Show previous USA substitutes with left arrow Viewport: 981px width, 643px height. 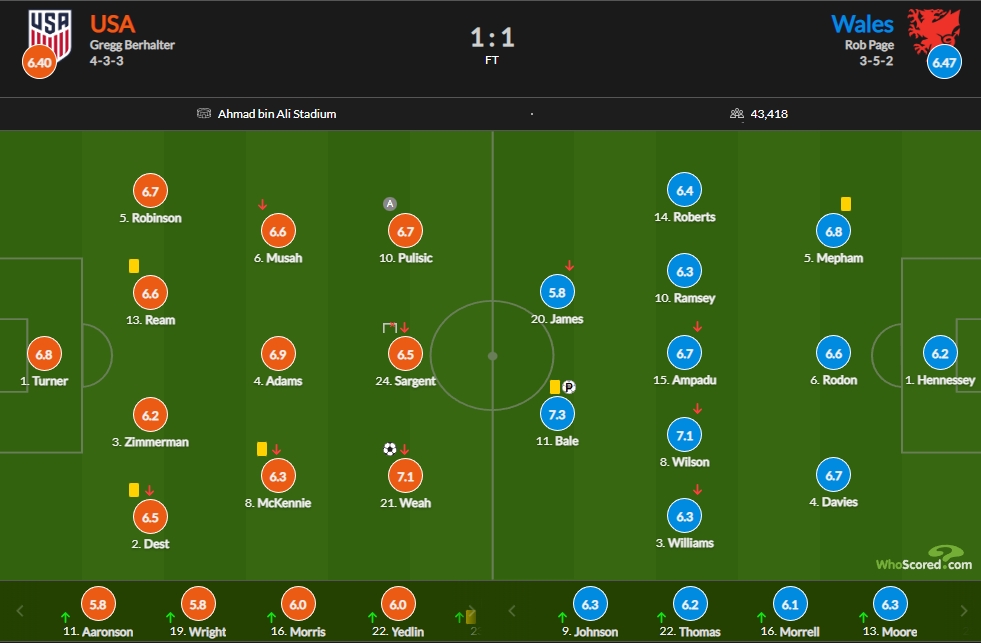point(19,611)
